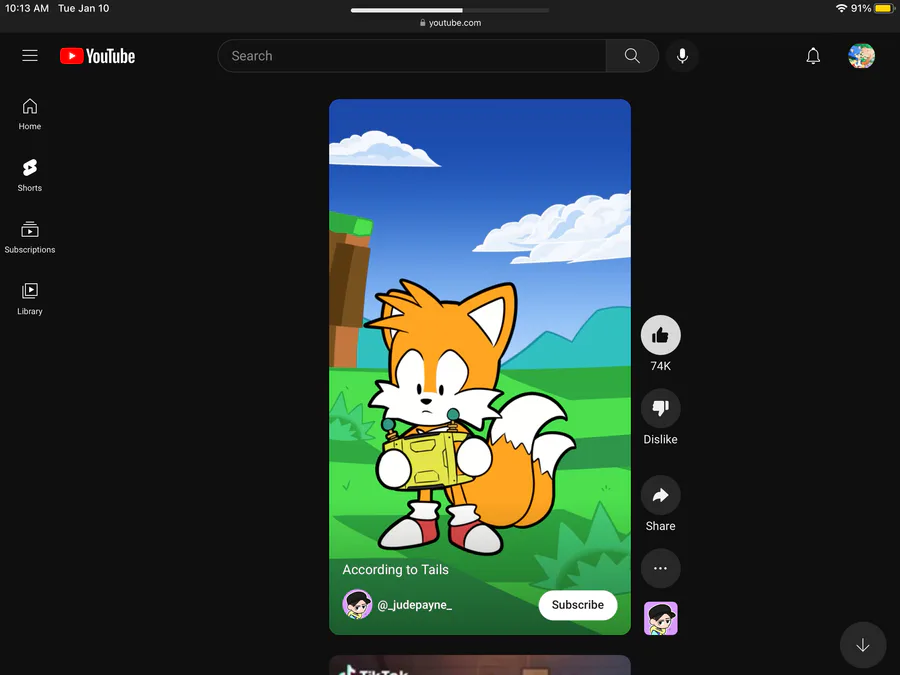The image size is (900, 675).
Task: Check the battery status icon
Action: click(885, 8)
